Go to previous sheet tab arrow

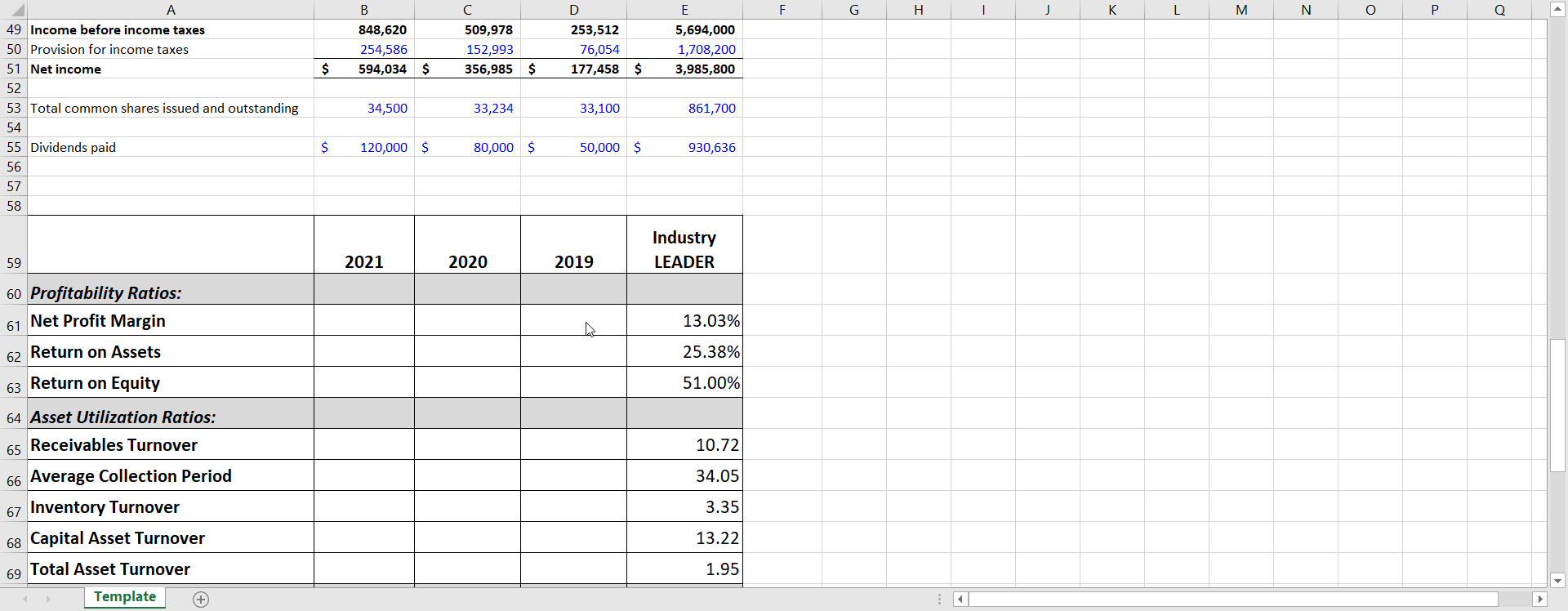[x=25, y=600]
